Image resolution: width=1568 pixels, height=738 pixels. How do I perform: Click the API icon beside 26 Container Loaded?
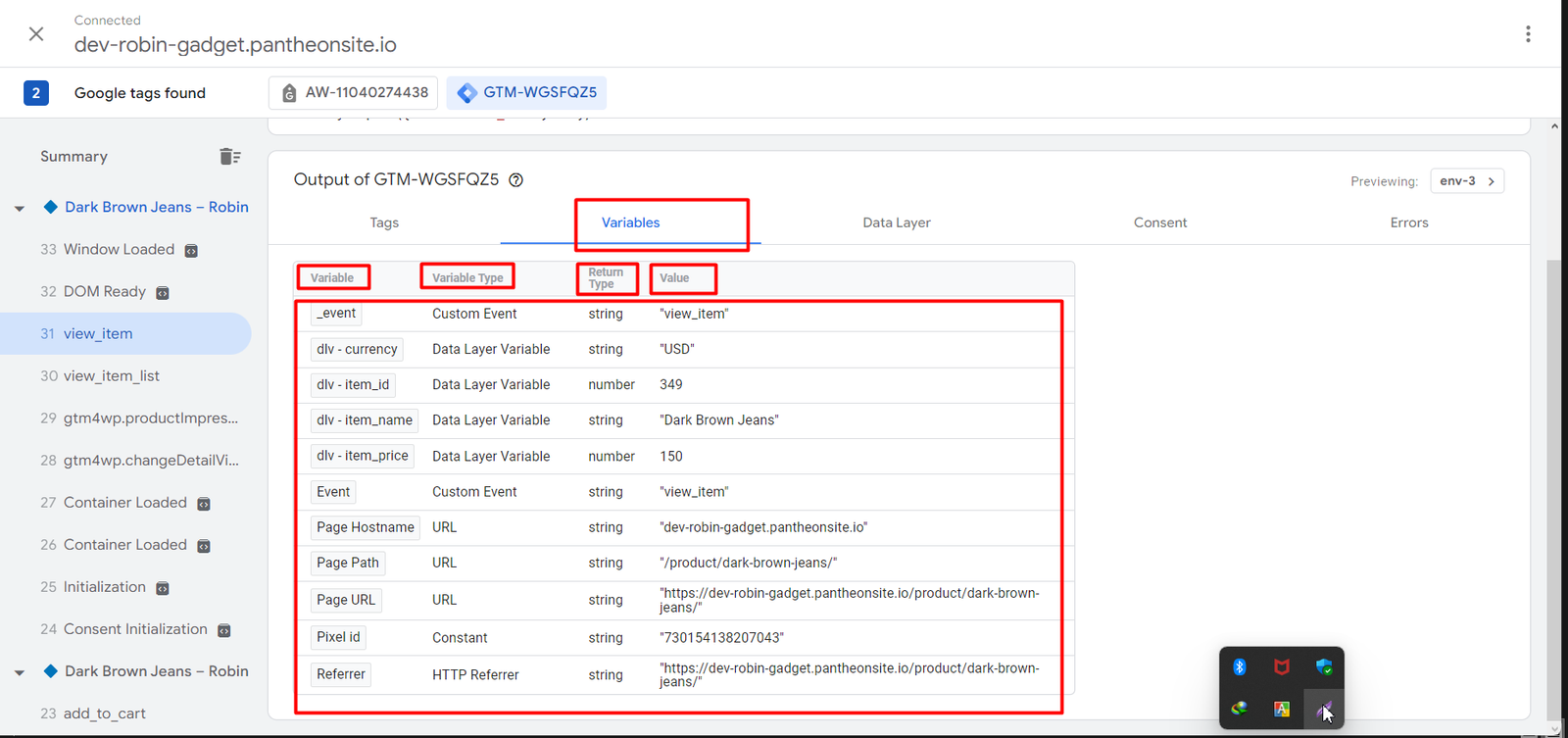(x=204, y=546)
